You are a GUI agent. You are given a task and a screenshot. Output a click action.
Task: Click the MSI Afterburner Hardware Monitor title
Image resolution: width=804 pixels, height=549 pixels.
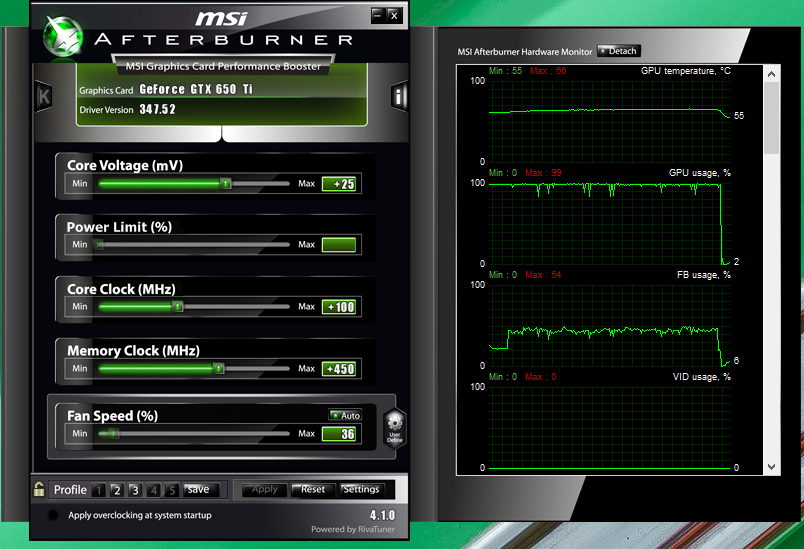[525, 52]
